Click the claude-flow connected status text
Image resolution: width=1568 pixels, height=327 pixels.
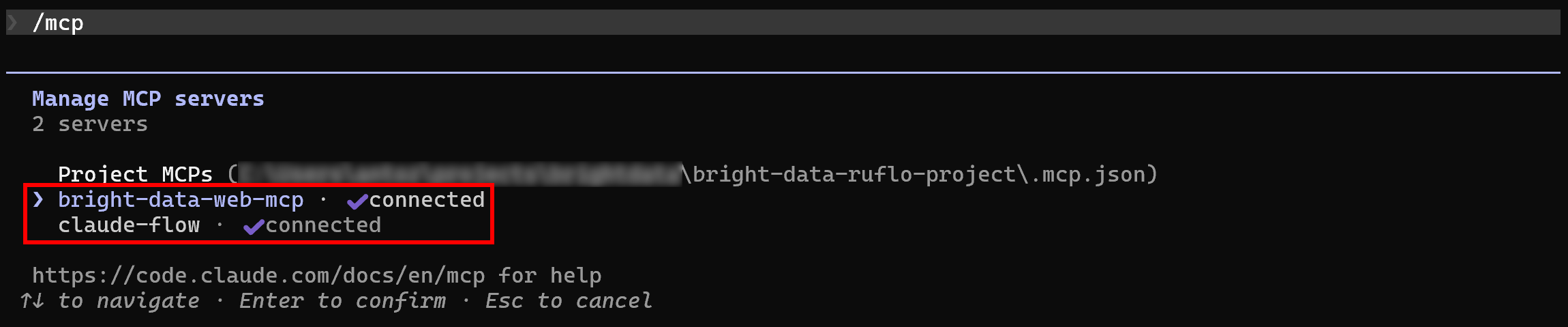click(323, 225)
